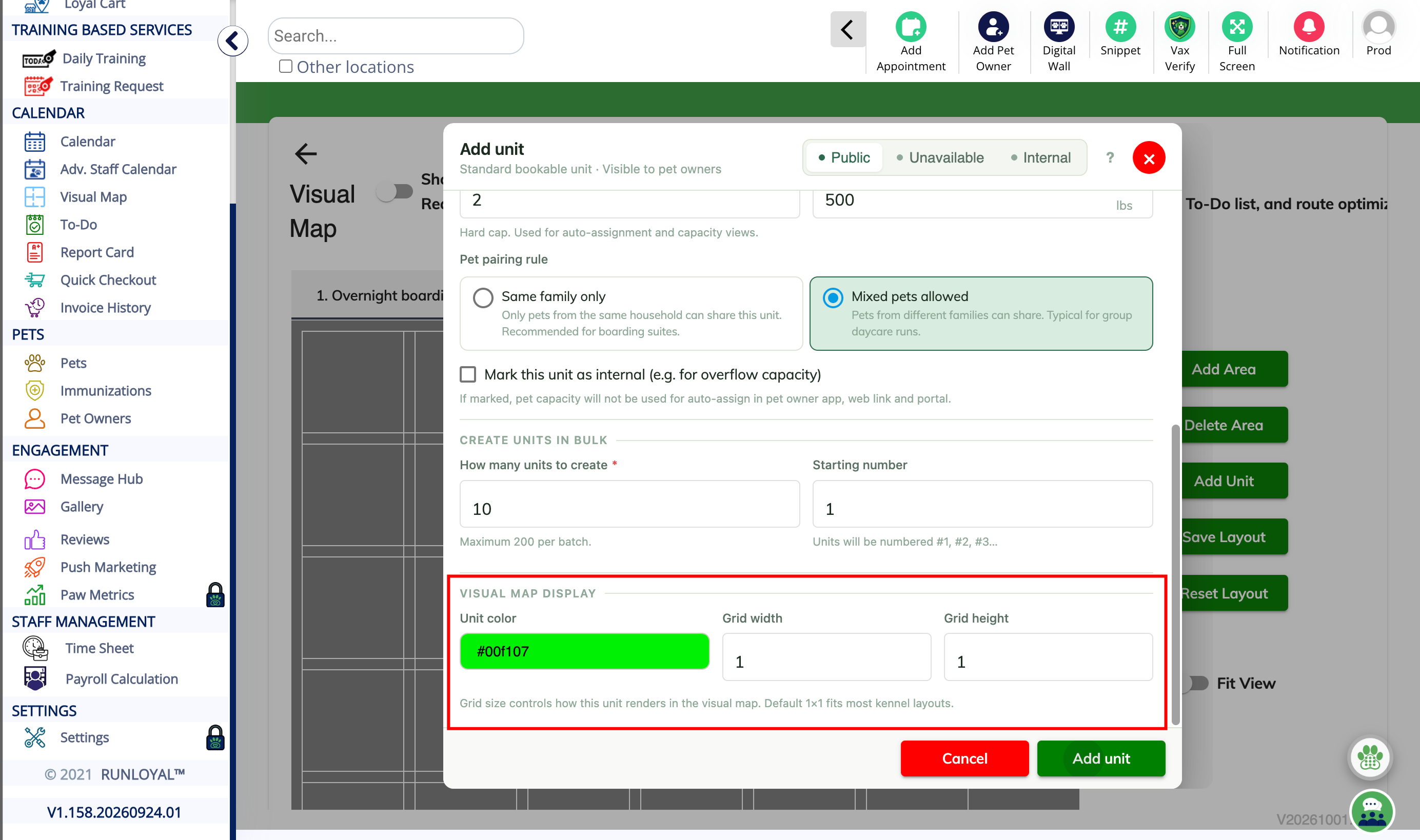1420x840 pixels.
Task: Toggle the switch beside Visual Map title
Action: point(394,191)
